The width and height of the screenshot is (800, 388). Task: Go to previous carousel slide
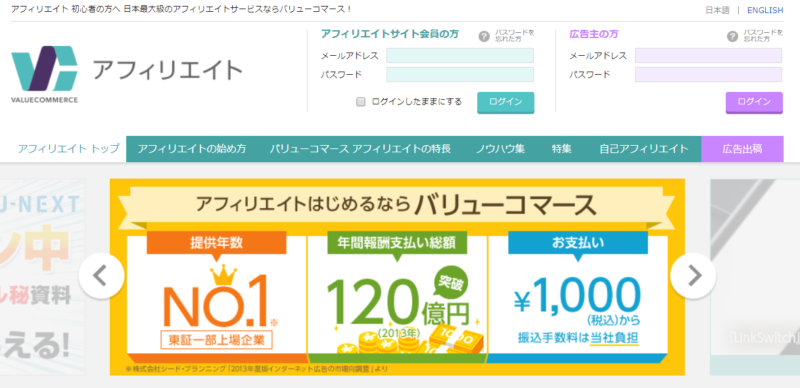click(102, 276)
